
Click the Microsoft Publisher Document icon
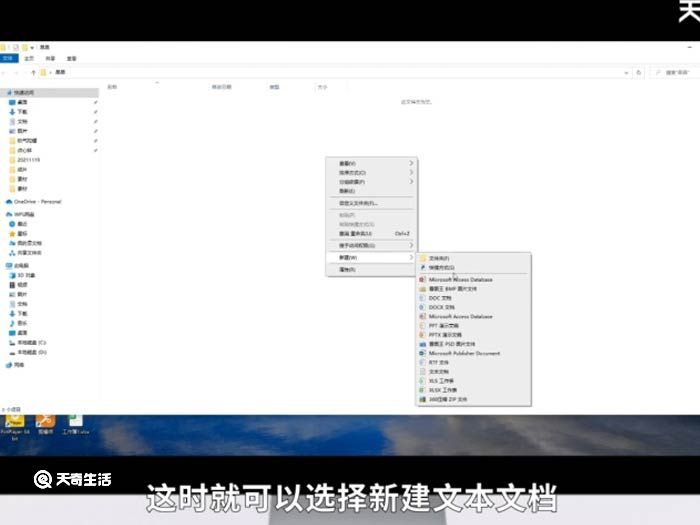coord(422,353)
